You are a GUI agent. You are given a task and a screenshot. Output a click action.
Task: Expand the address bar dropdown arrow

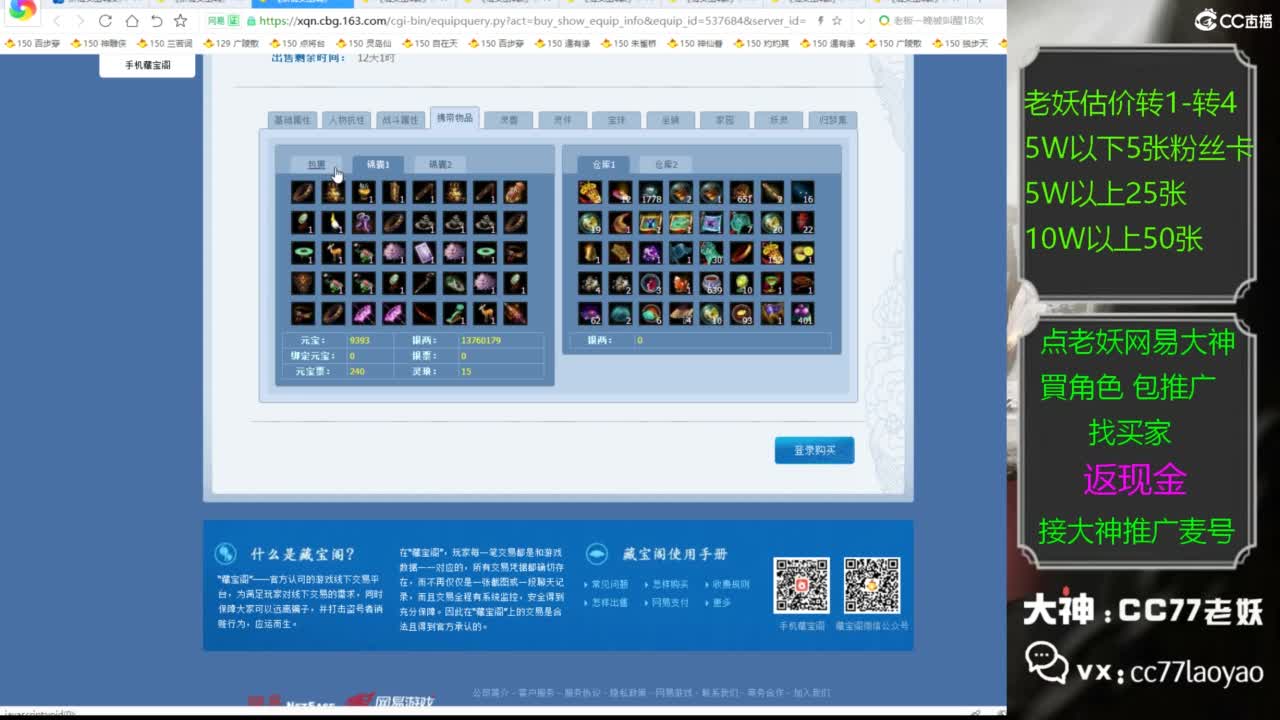point(861,21)
